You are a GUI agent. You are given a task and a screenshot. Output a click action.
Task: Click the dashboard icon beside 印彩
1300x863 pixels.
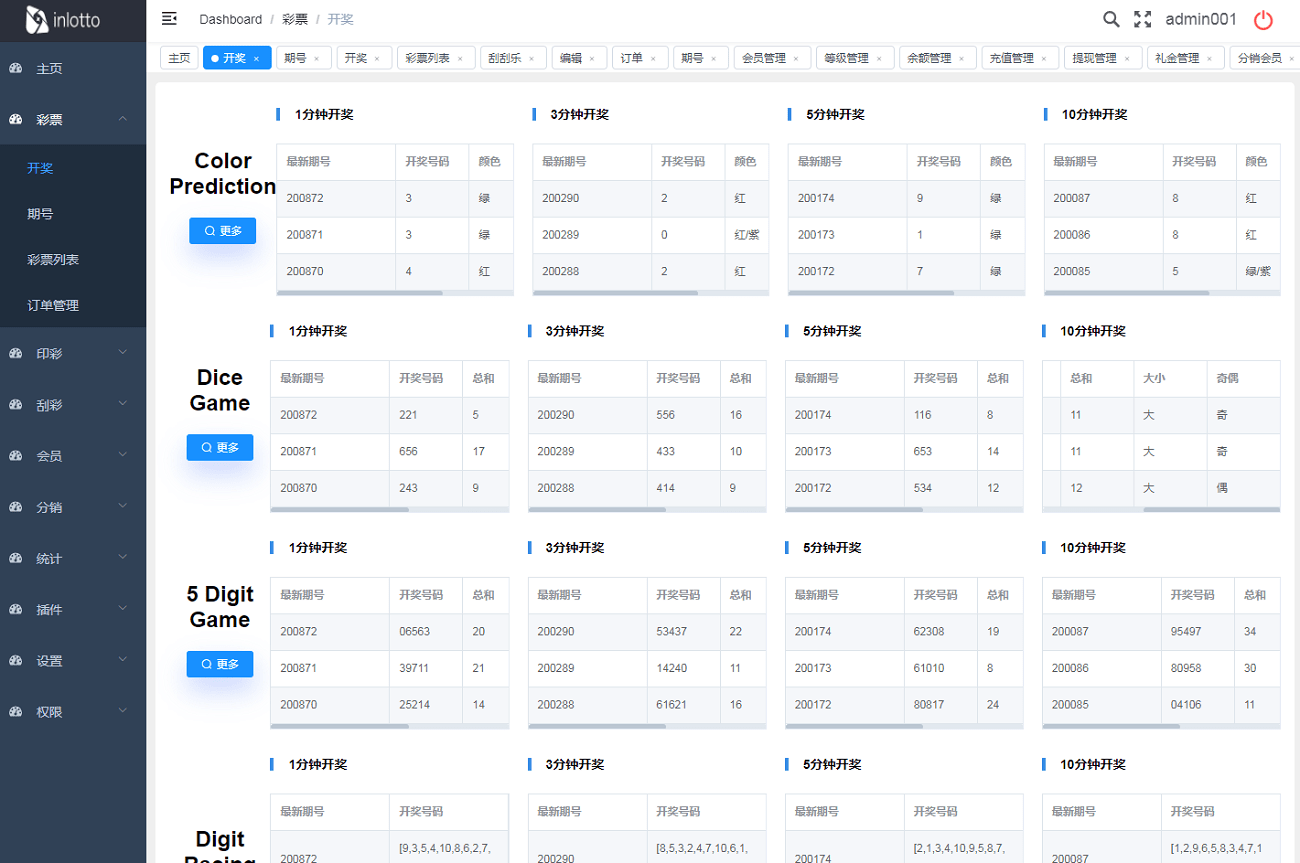pos(16,353)
